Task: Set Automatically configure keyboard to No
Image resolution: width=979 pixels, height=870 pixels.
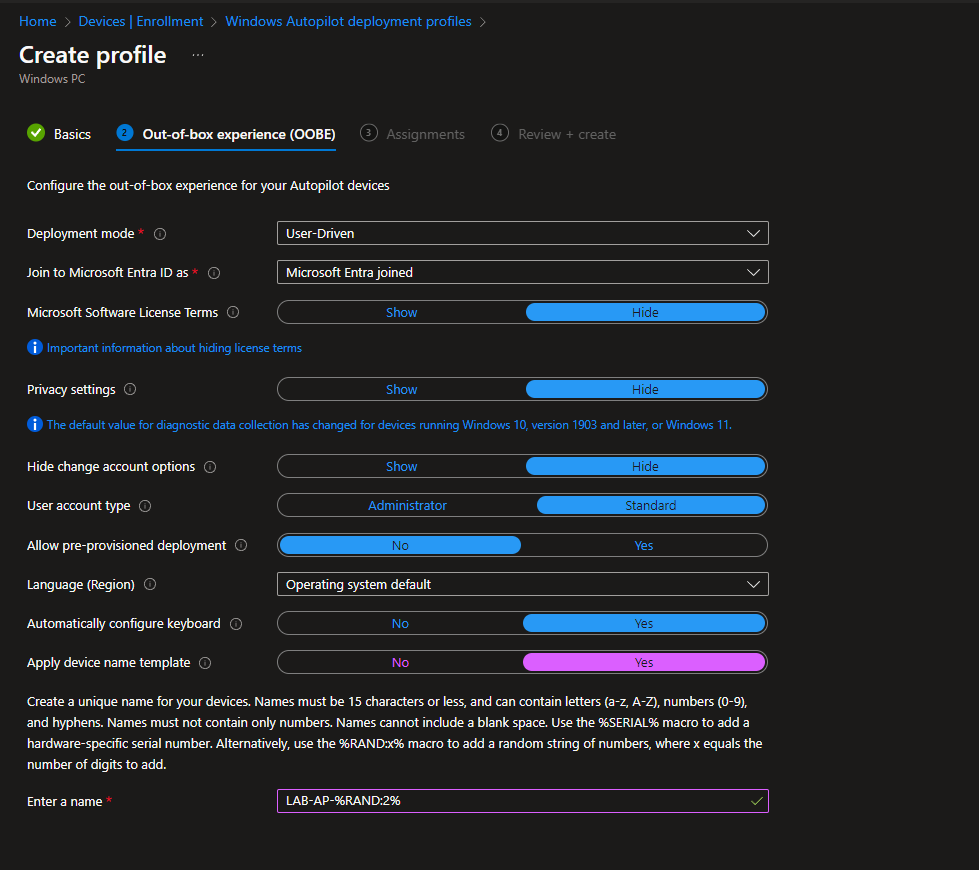Action: (400, 623)
